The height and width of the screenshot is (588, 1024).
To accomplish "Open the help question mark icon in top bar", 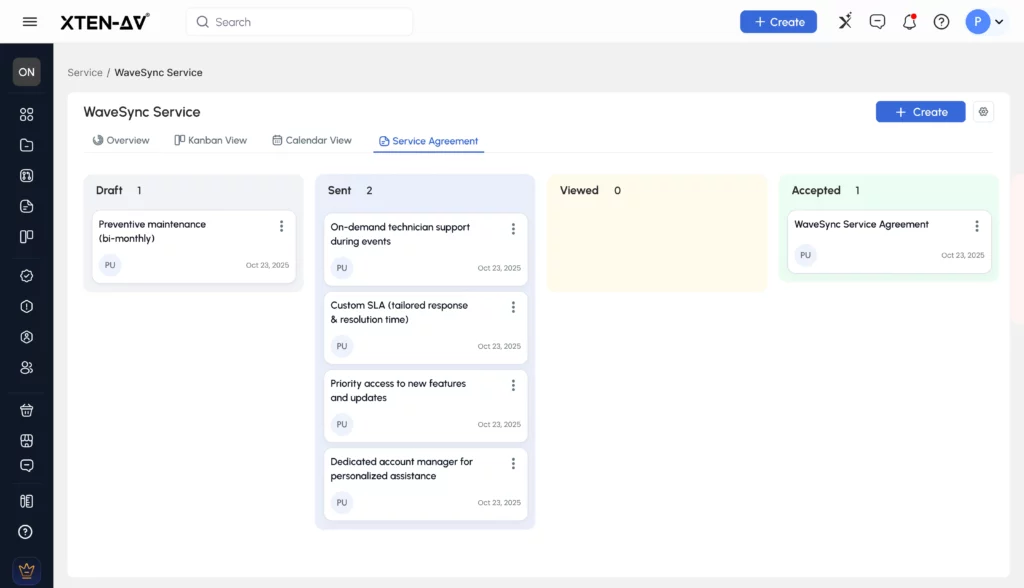I will 941,22.
